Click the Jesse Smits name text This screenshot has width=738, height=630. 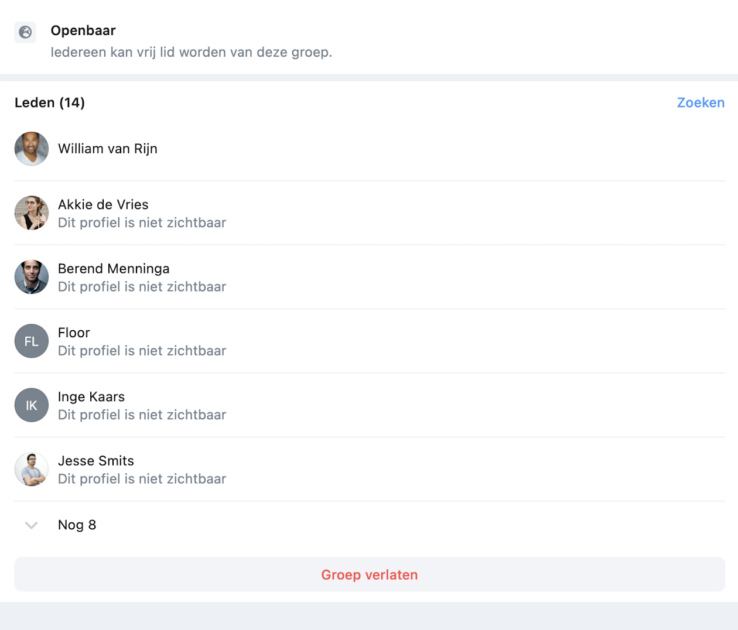(x=96, y=461)
